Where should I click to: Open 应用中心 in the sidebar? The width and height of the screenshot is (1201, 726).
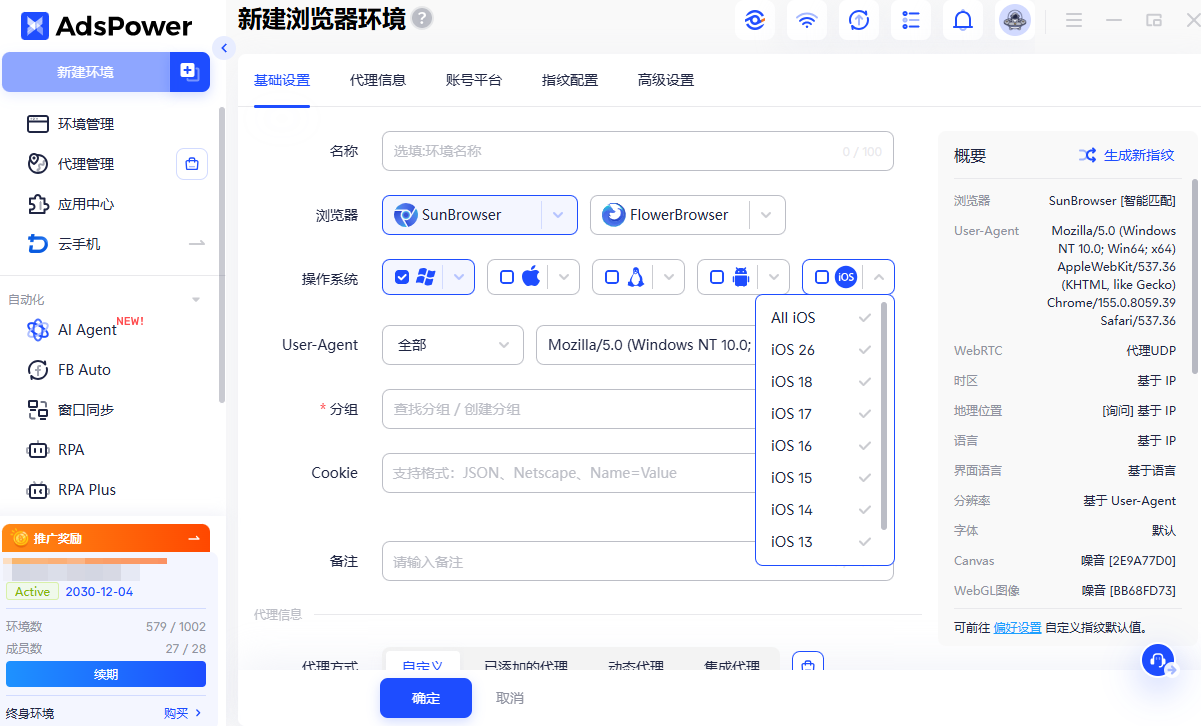point(86,204)
